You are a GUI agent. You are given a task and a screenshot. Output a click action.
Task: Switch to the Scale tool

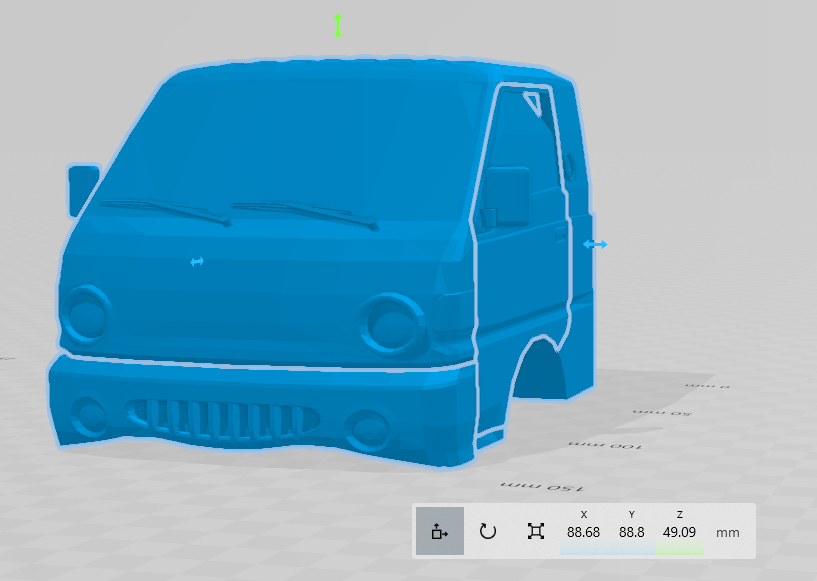pos(536,531)
